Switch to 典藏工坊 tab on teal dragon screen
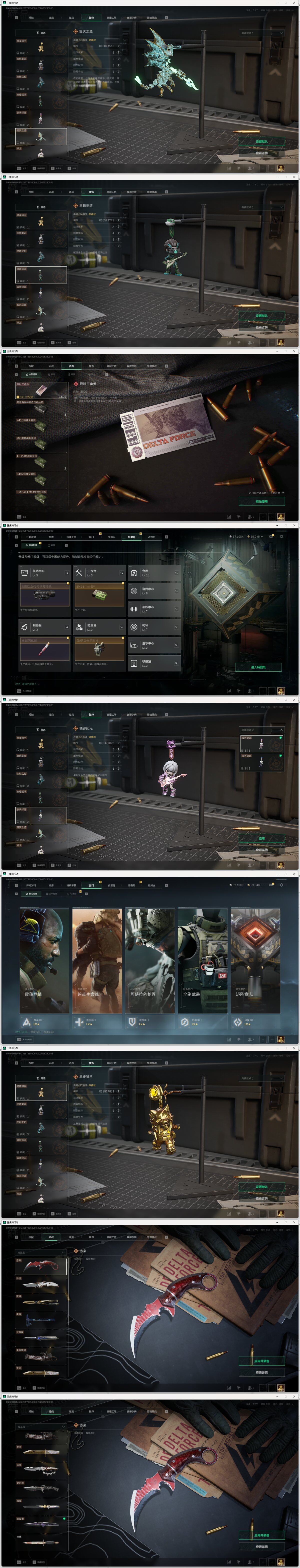The width and height of the screenshot is (300, 1568). click(x=111, y=18)
